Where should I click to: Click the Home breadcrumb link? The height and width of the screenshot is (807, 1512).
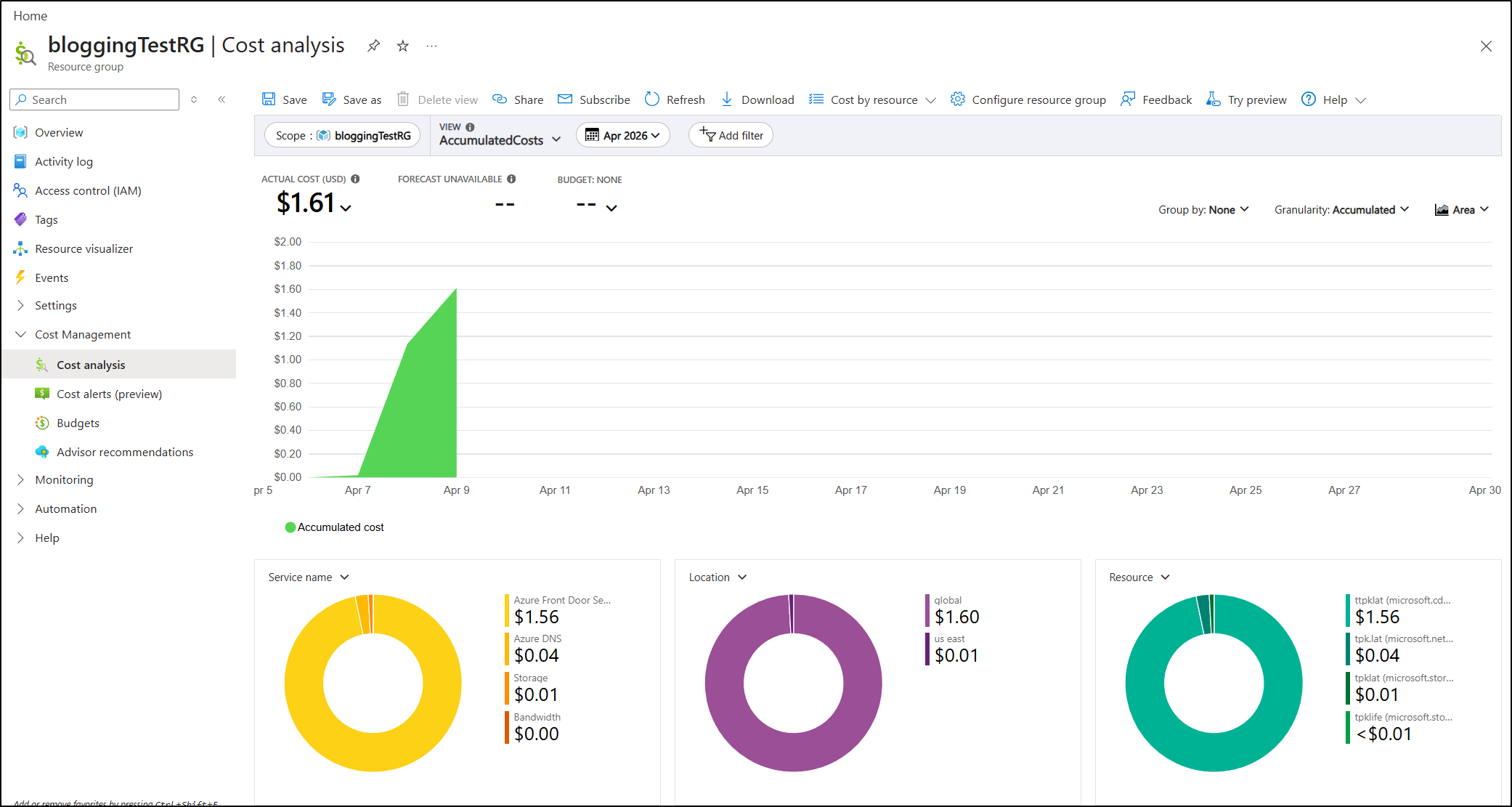tap(30, 16)
